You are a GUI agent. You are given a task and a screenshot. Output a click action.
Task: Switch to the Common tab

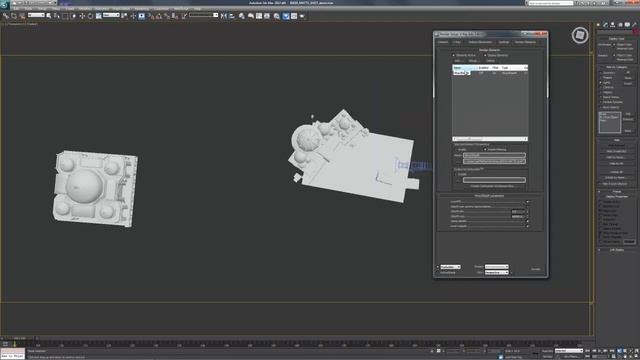coord(443,42)
